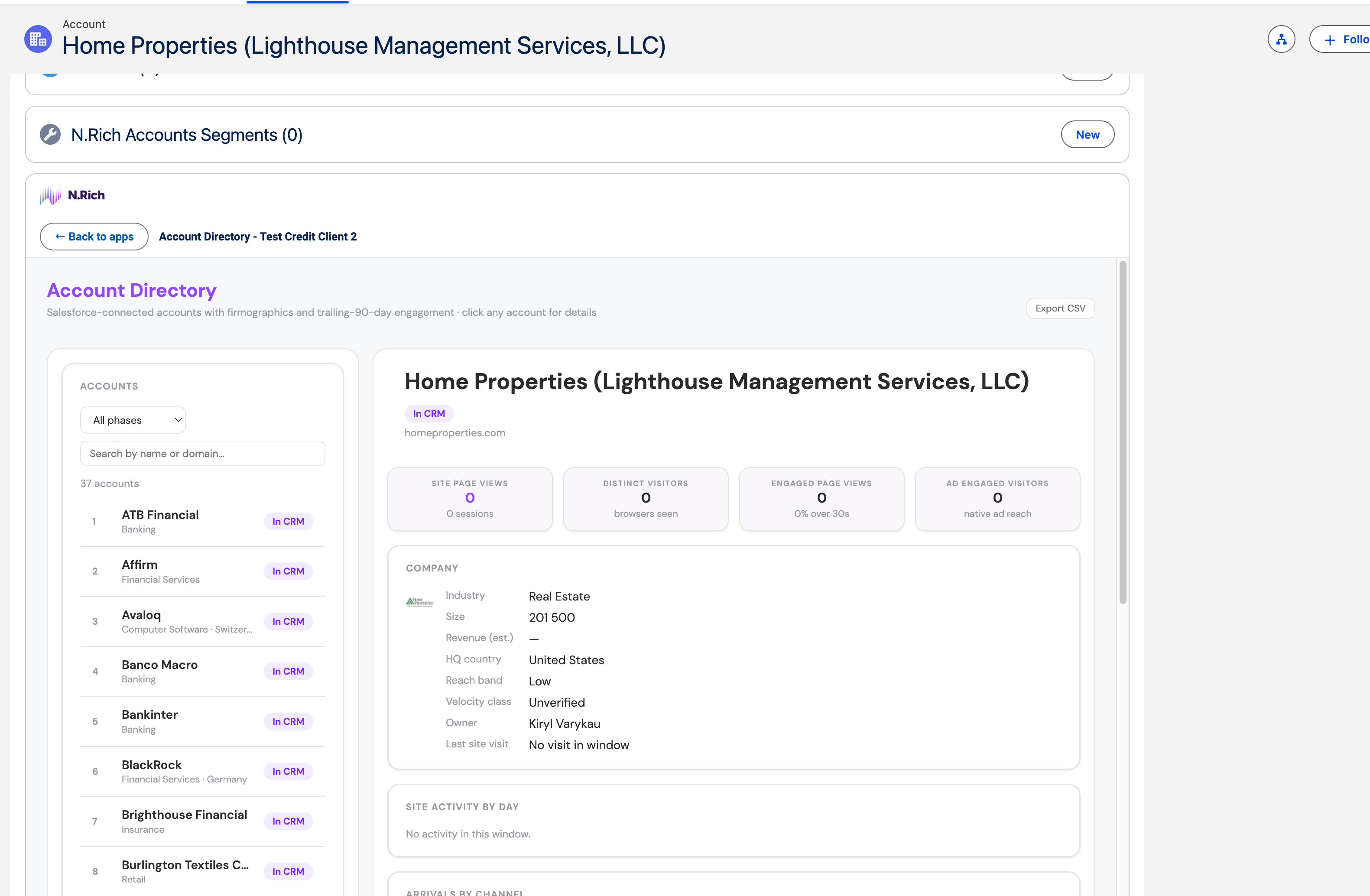Click No visit in window value

[x=579, y=745]
